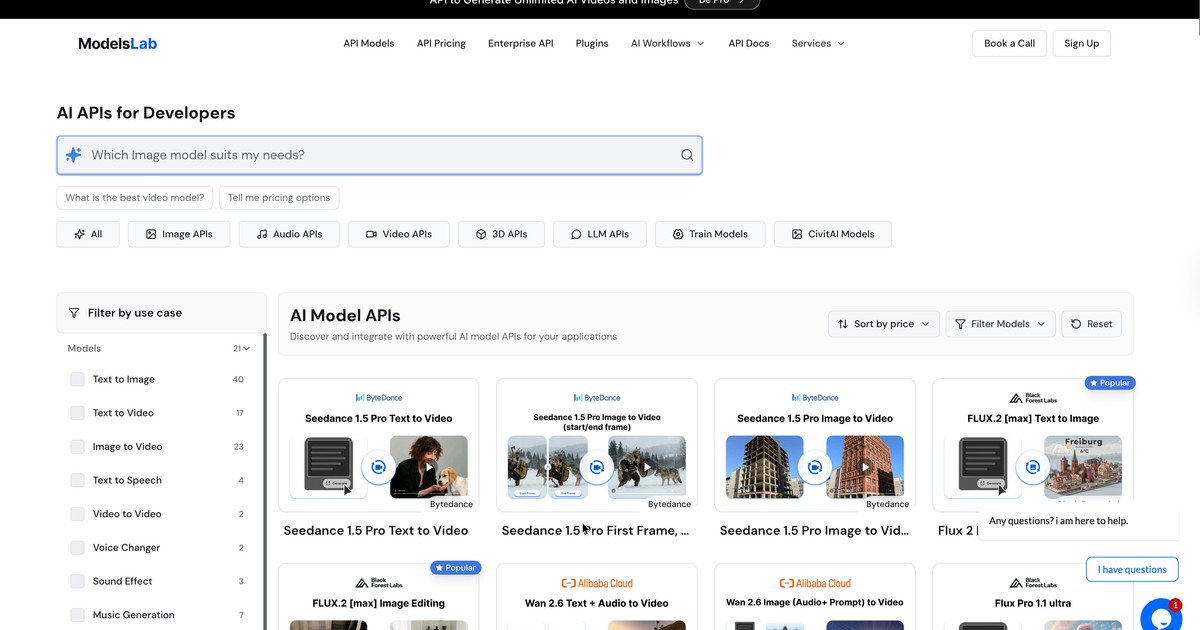1200x630 pixels.
Task: Click the 'Tell me pricing options' suggestion
Action: coord(279,198)
